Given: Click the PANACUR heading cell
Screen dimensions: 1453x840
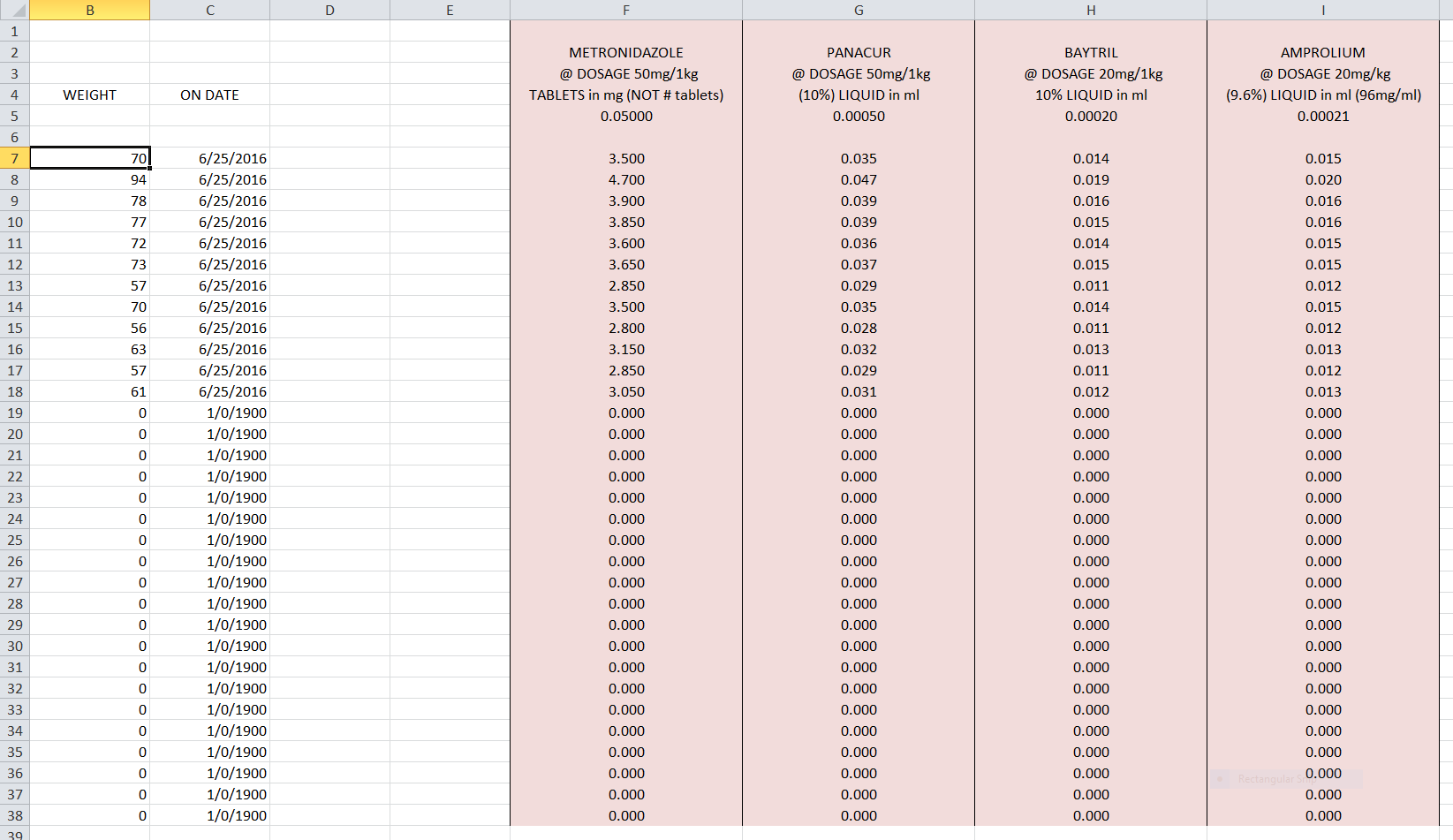Looking at the screenshot, I should [x=859, y=52].
